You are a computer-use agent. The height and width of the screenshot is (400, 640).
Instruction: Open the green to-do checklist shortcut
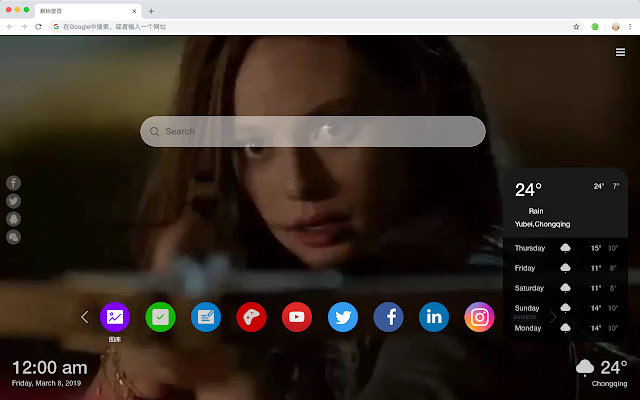click(x=160, y=317)
